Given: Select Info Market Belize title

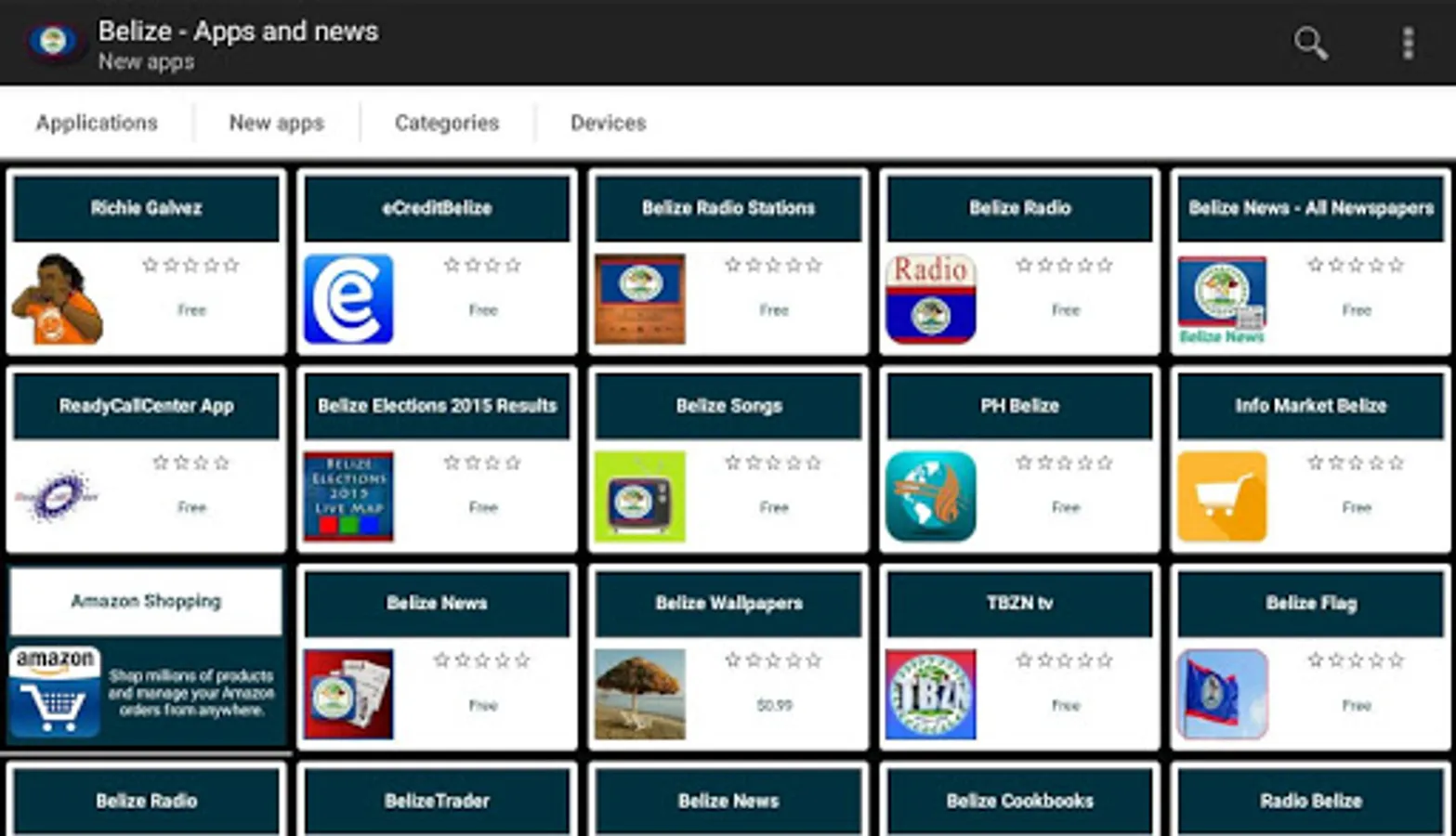Looking at the screenshot, I should pos(1311,406).
